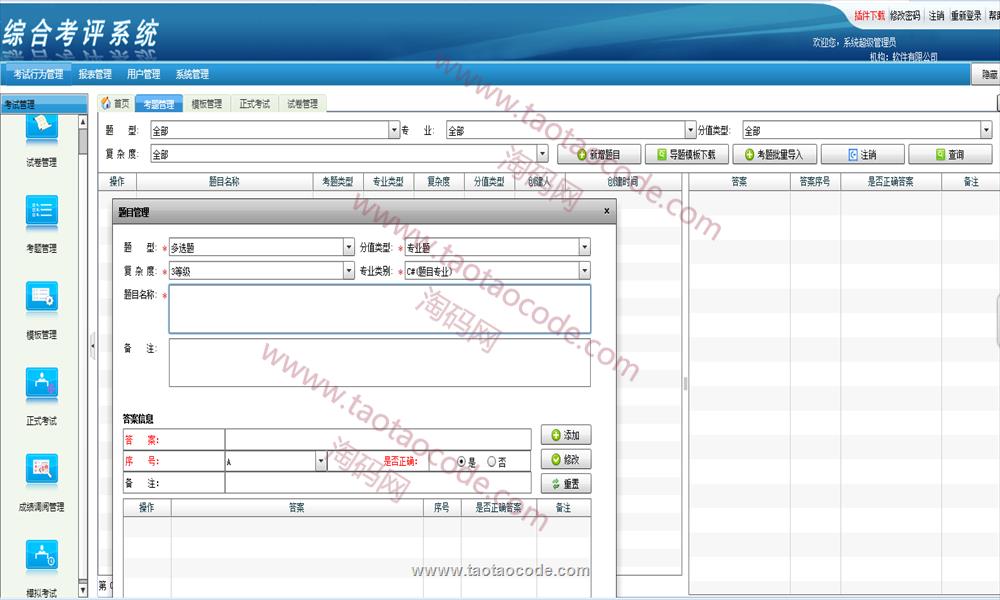Collapse the left sidebar using splitter arrow
This screenshot has height=600, width=1000.
(92, 346)
